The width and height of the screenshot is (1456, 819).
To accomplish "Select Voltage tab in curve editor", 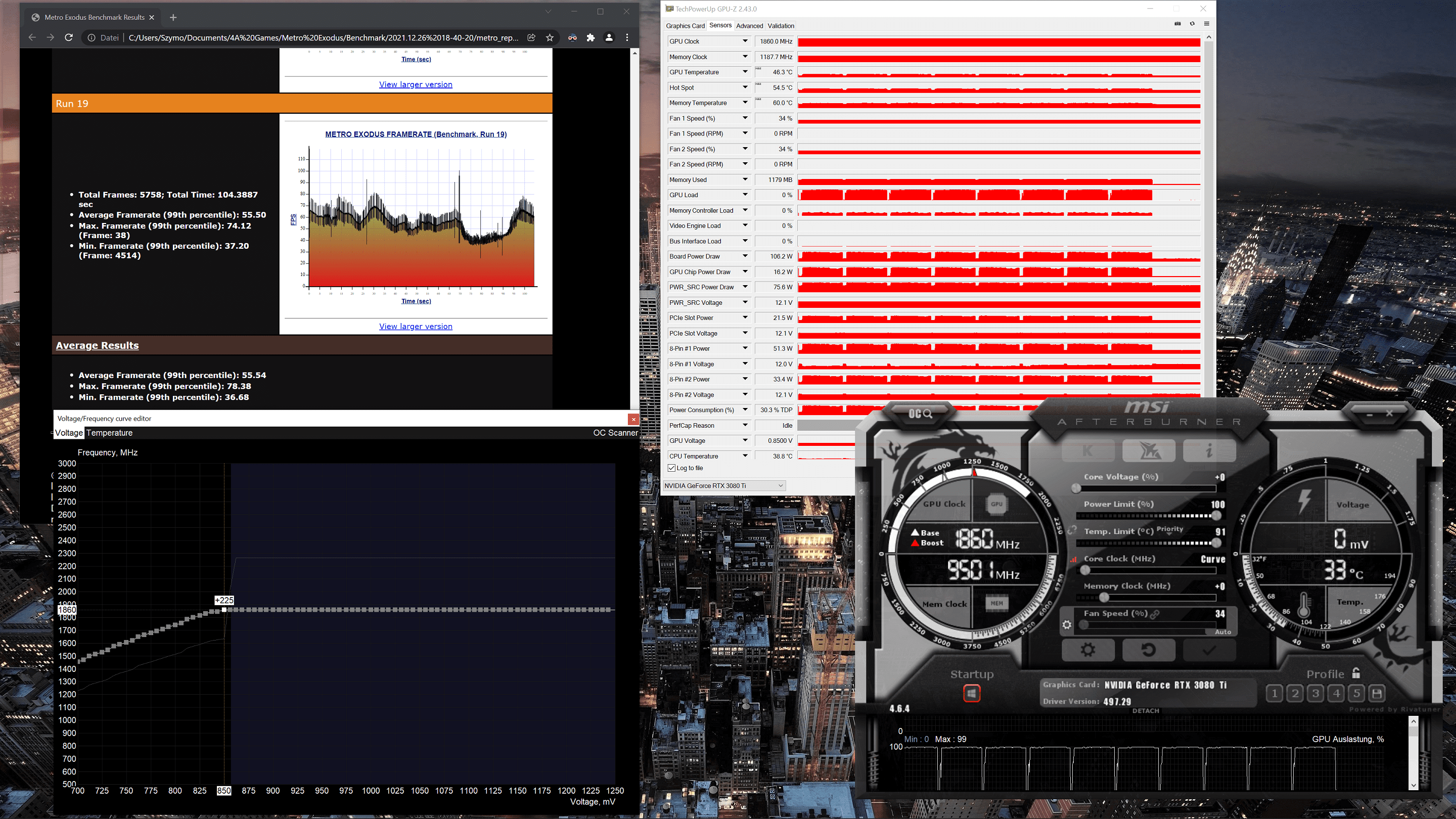I will point(69,433).
